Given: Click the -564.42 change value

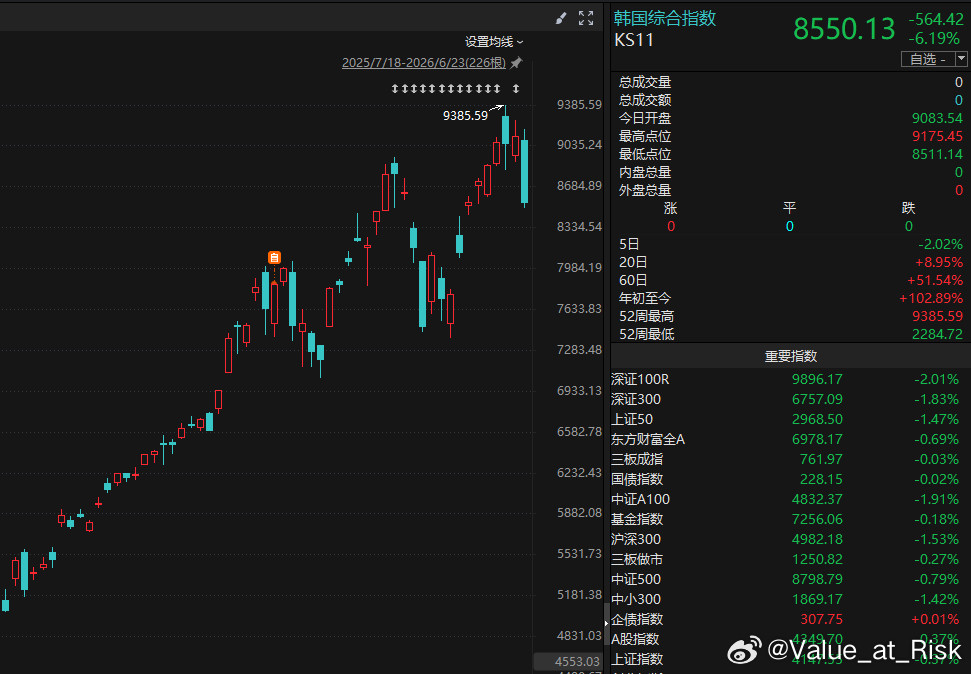Looking at the screenshot, I should click(x=936, y=19).
